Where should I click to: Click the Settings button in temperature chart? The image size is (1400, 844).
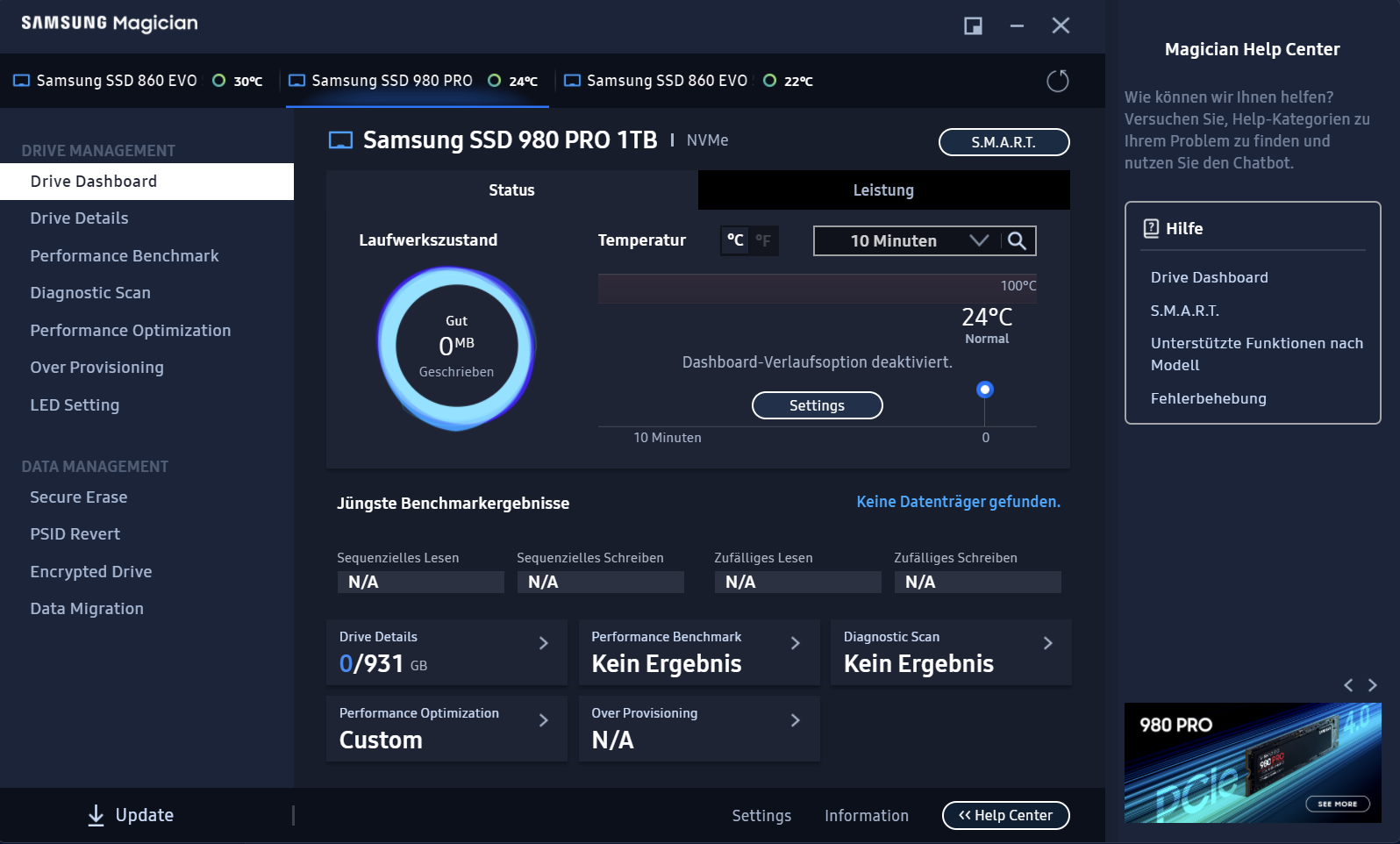pyautogui.click(x=817, y=405)
